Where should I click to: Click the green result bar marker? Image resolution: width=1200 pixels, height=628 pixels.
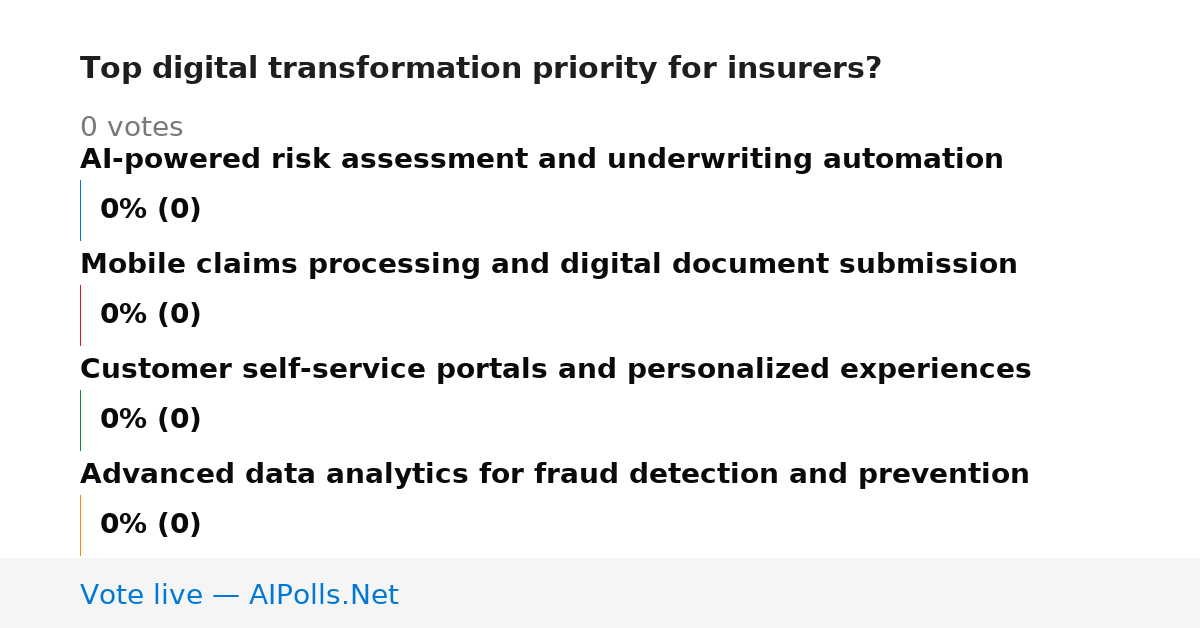tap(81, 420)
